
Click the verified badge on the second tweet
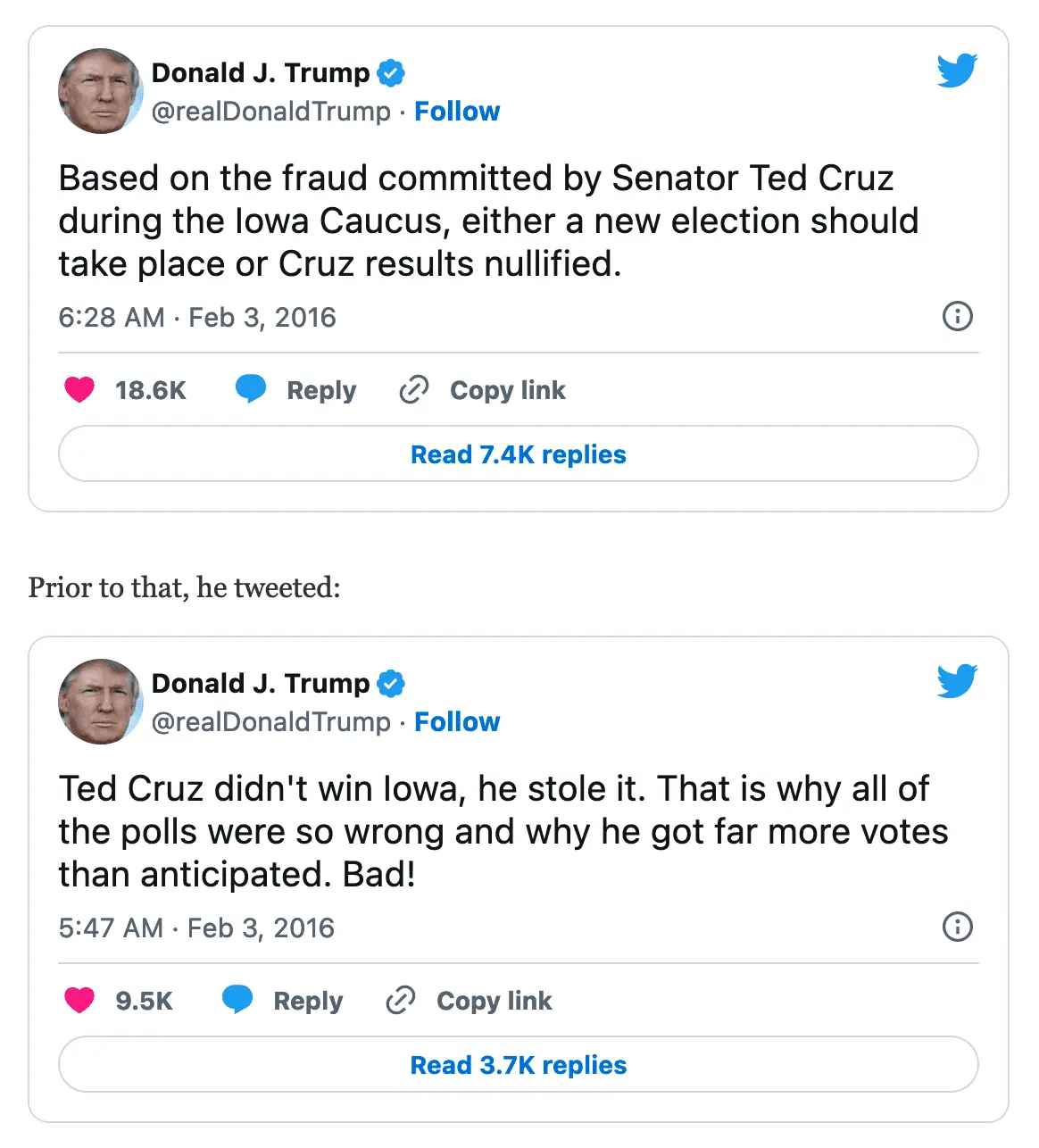coord(391,684)
